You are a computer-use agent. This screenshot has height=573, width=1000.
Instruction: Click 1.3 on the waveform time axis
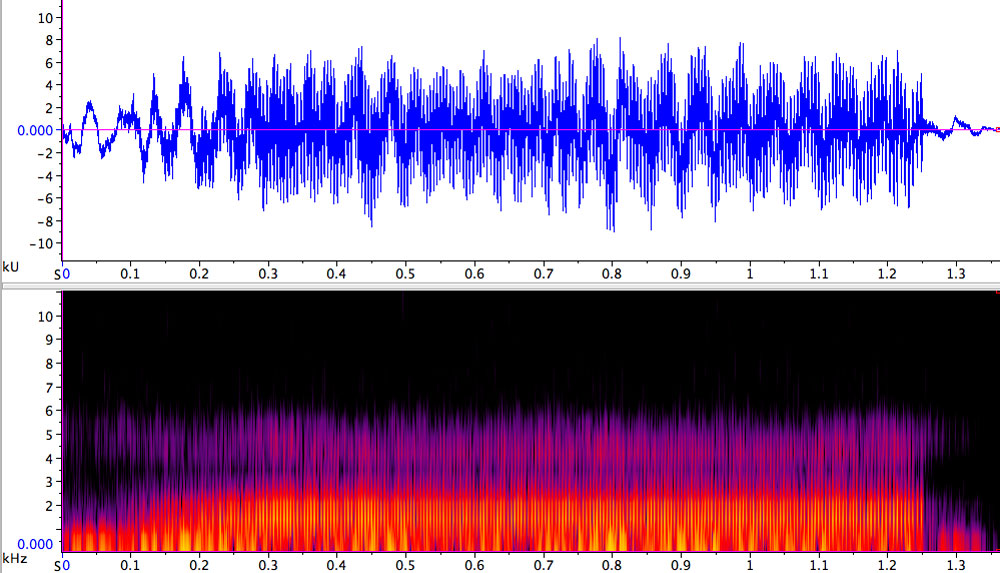956,274
